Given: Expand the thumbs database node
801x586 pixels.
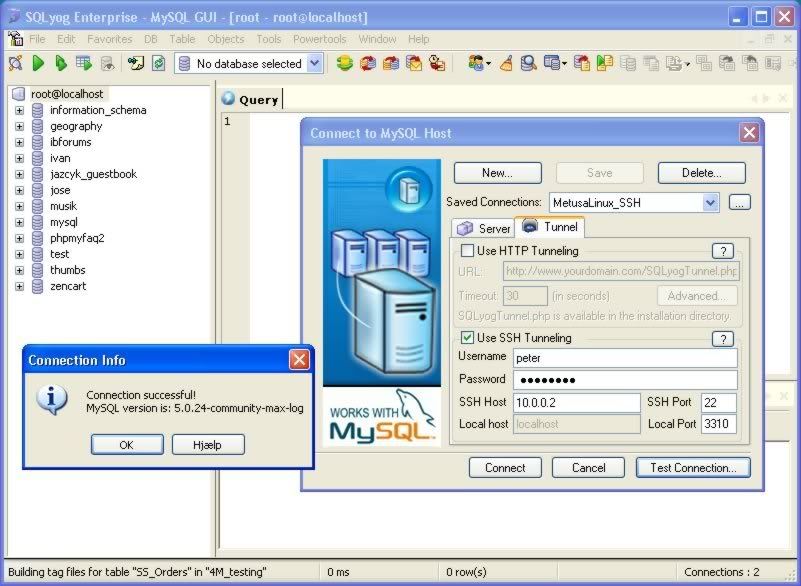Looking at the screenshot, I should pos(19,270).
